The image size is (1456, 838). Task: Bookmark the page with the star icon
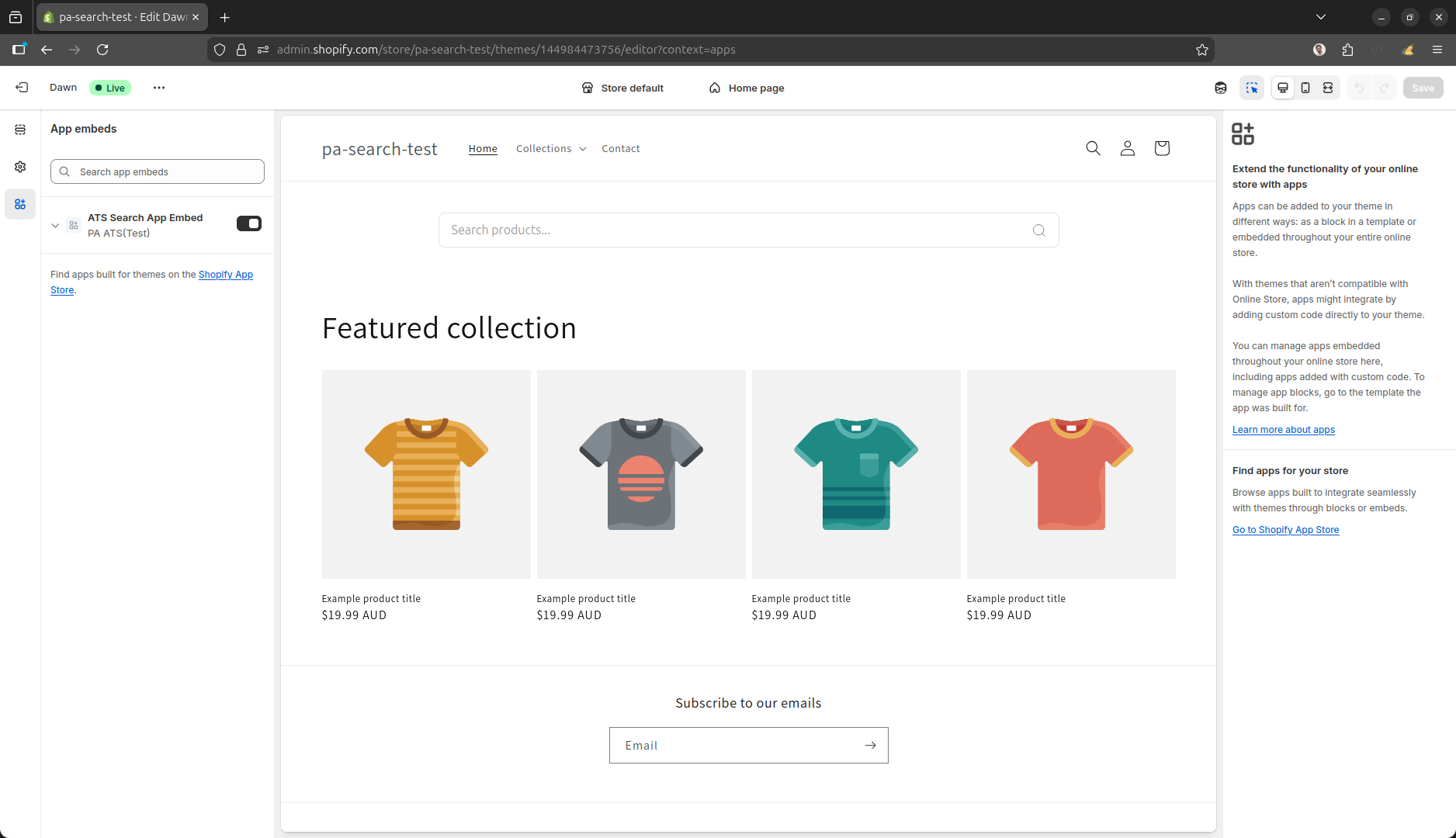pos(1202,49)
